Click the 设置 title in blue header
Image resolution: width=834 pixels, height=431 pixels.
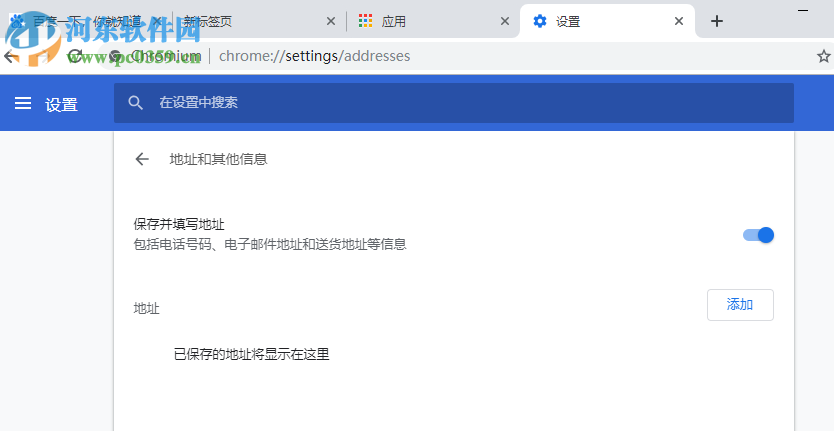[62, 104]
